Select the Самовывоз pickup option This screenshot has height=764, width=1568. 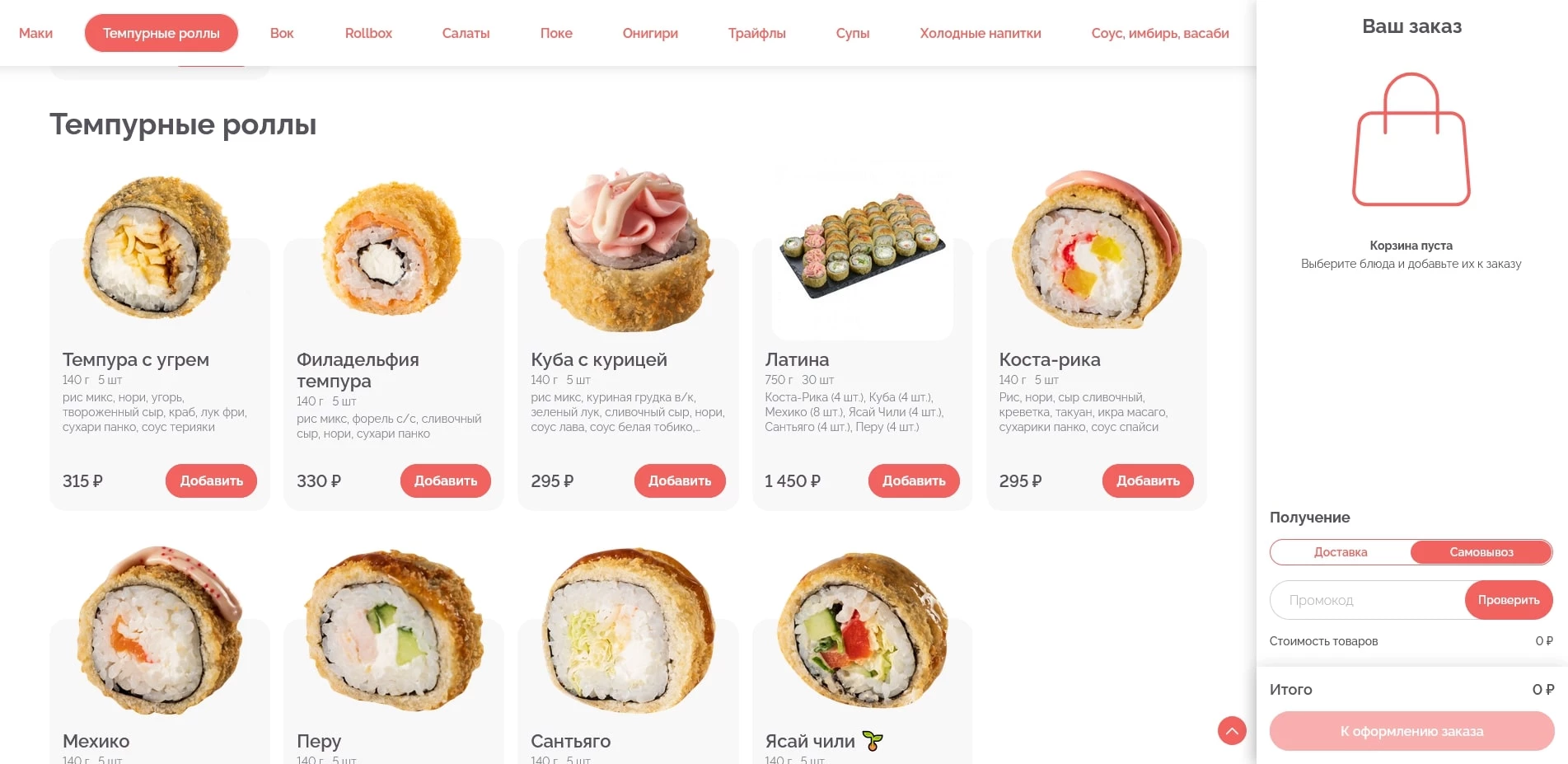(x=1481, y=552)
